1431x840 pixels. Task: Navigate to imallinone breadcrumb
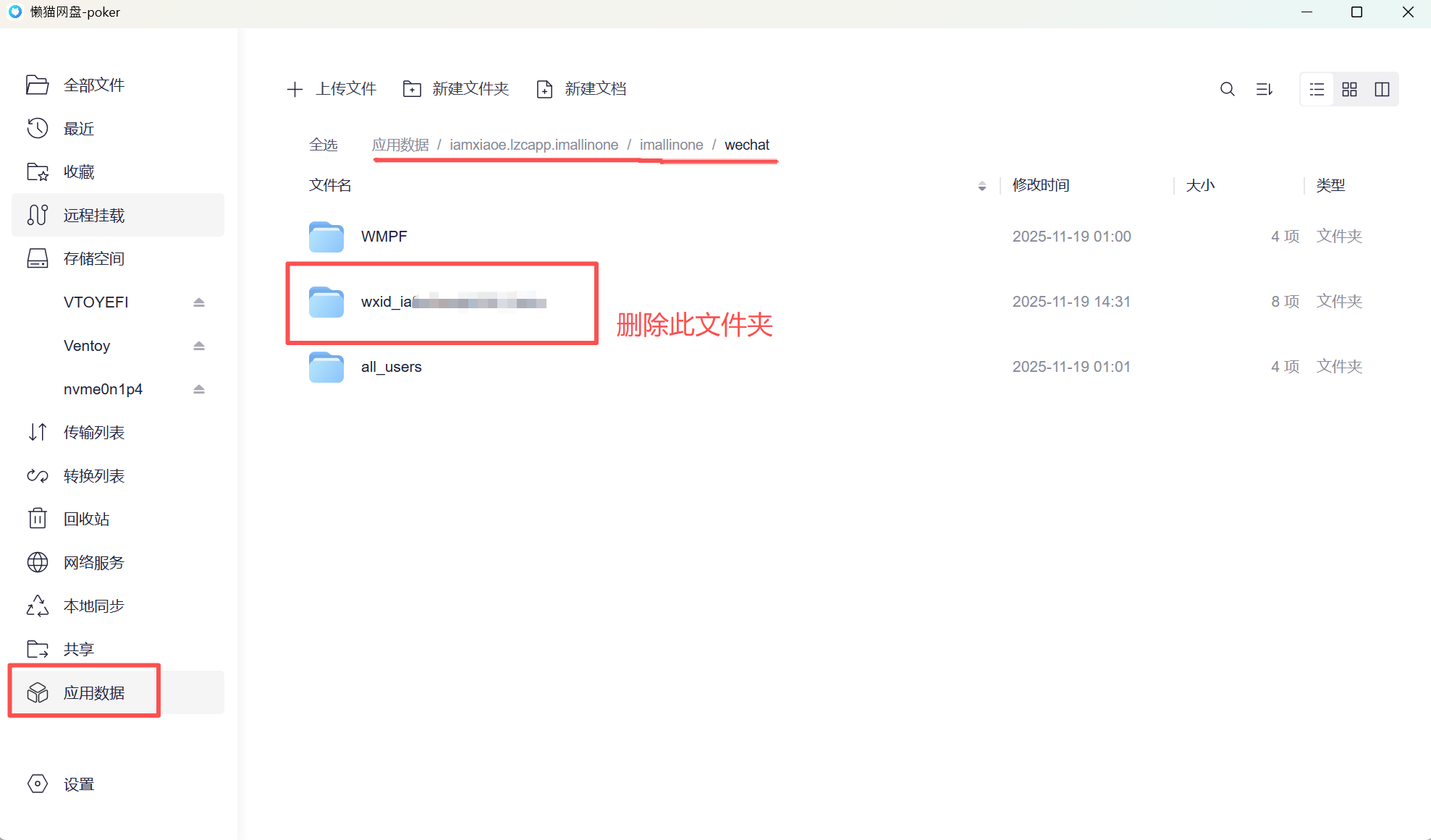671,145
